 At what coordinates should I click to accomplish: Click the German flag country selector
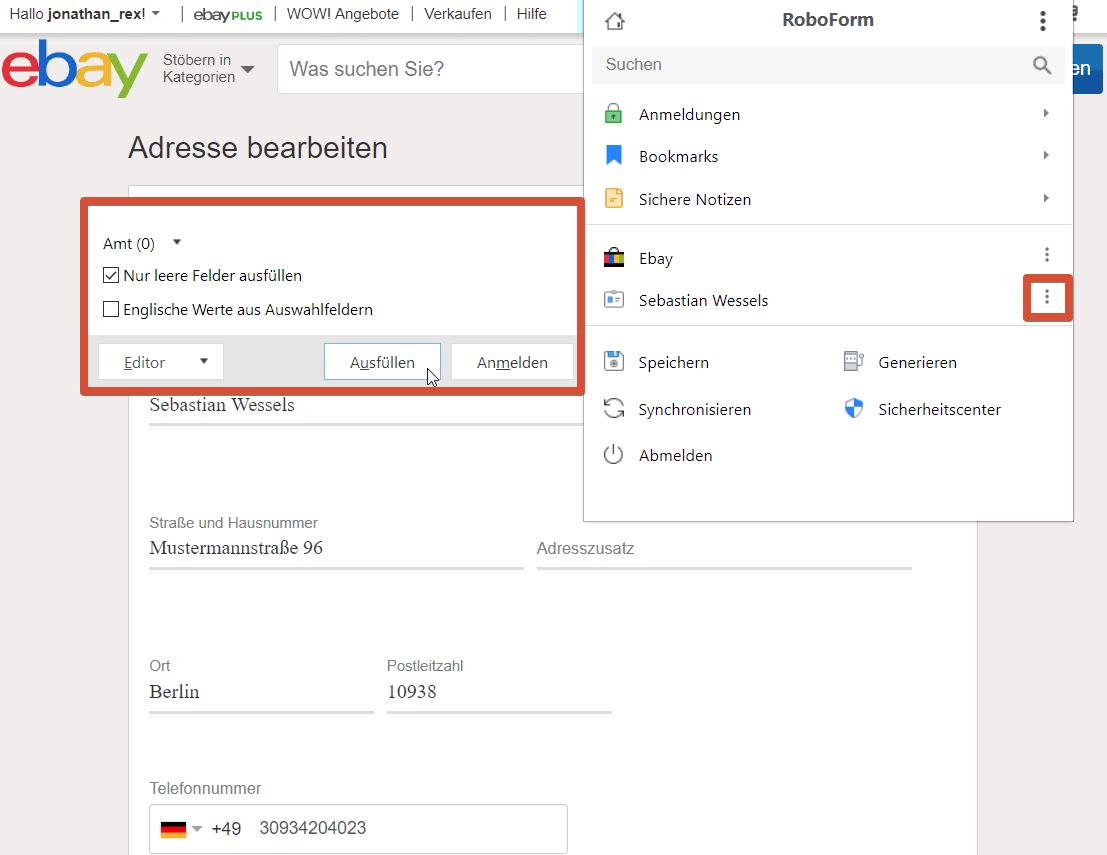173,828
